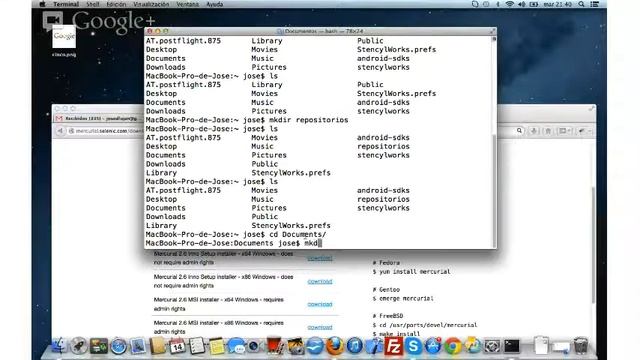This screenshot has width=640, height=360.
Task: Click 'cd Documents/' command line in Terminal
Action: (298, 234)
